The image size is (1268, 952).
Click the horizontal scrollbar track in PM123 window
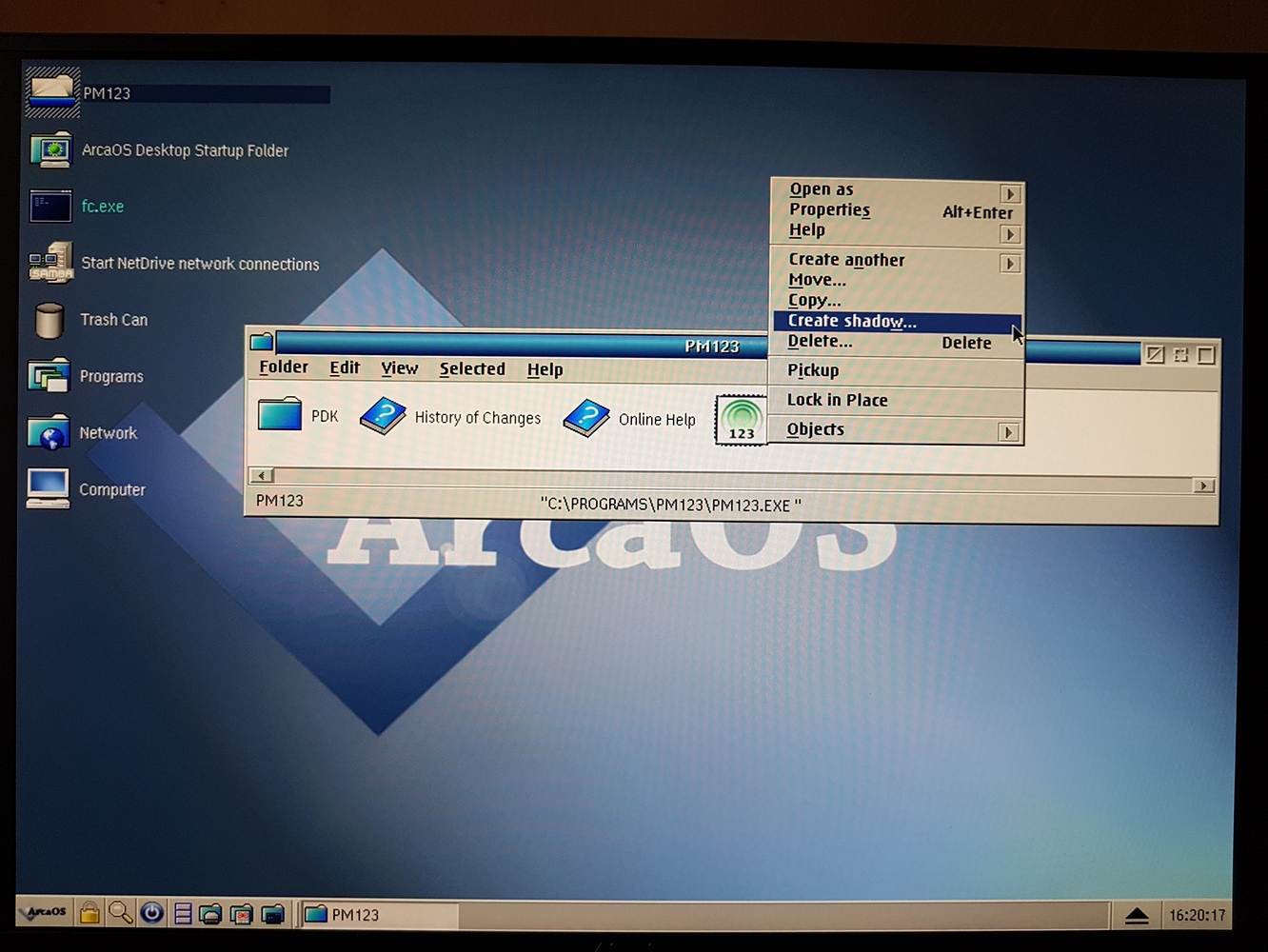point(733,480)
